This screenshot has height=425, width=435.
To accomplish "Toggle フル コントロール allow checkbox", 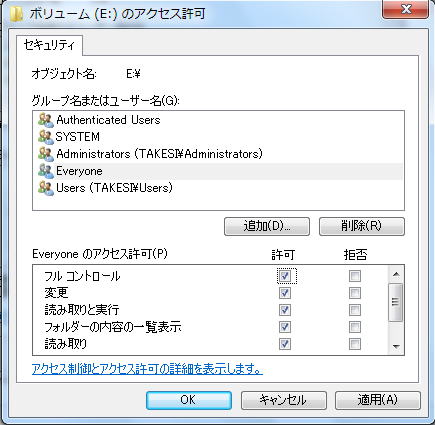I will coord(285,276).
